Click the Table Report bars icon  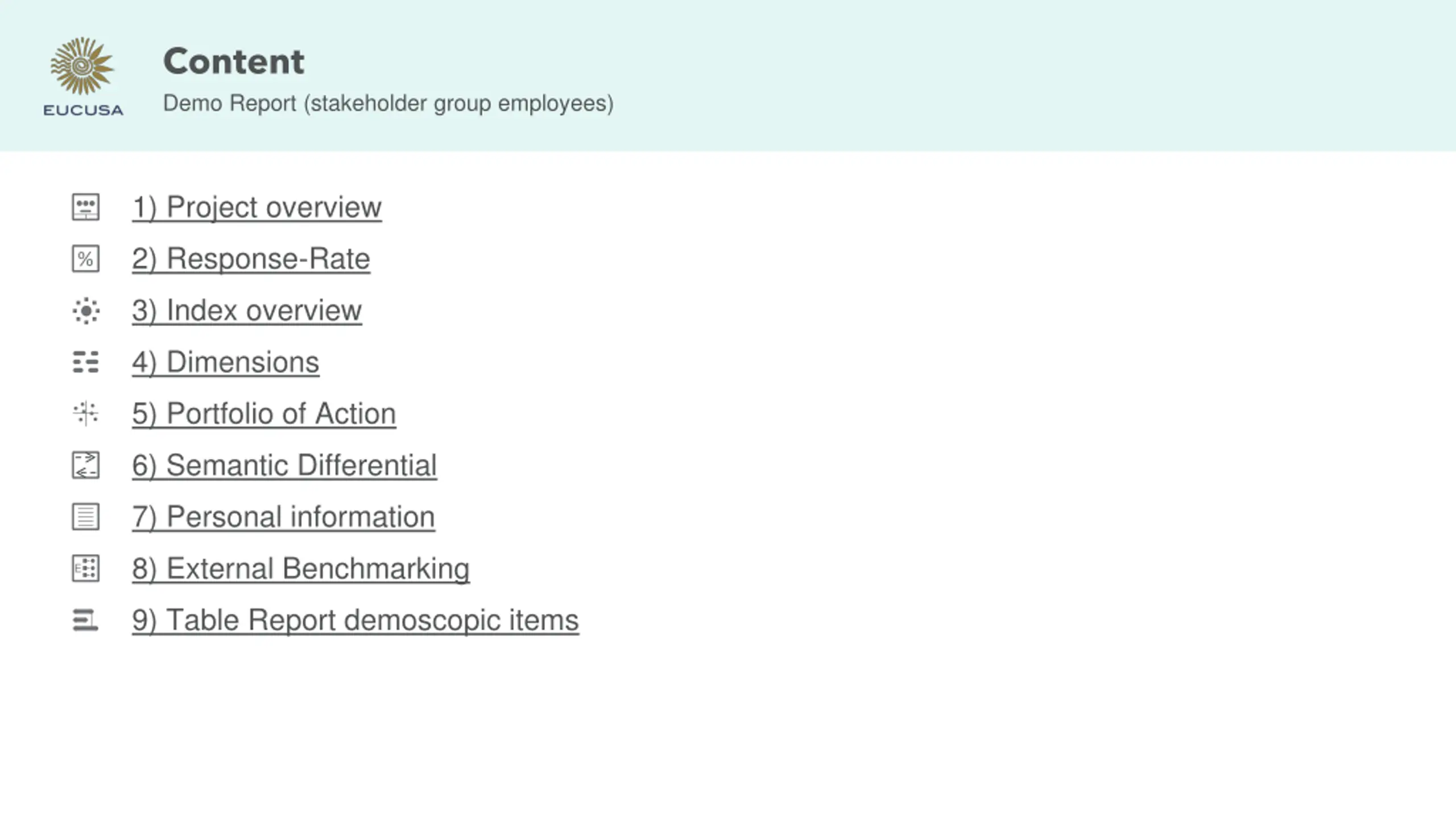point(85,620)
